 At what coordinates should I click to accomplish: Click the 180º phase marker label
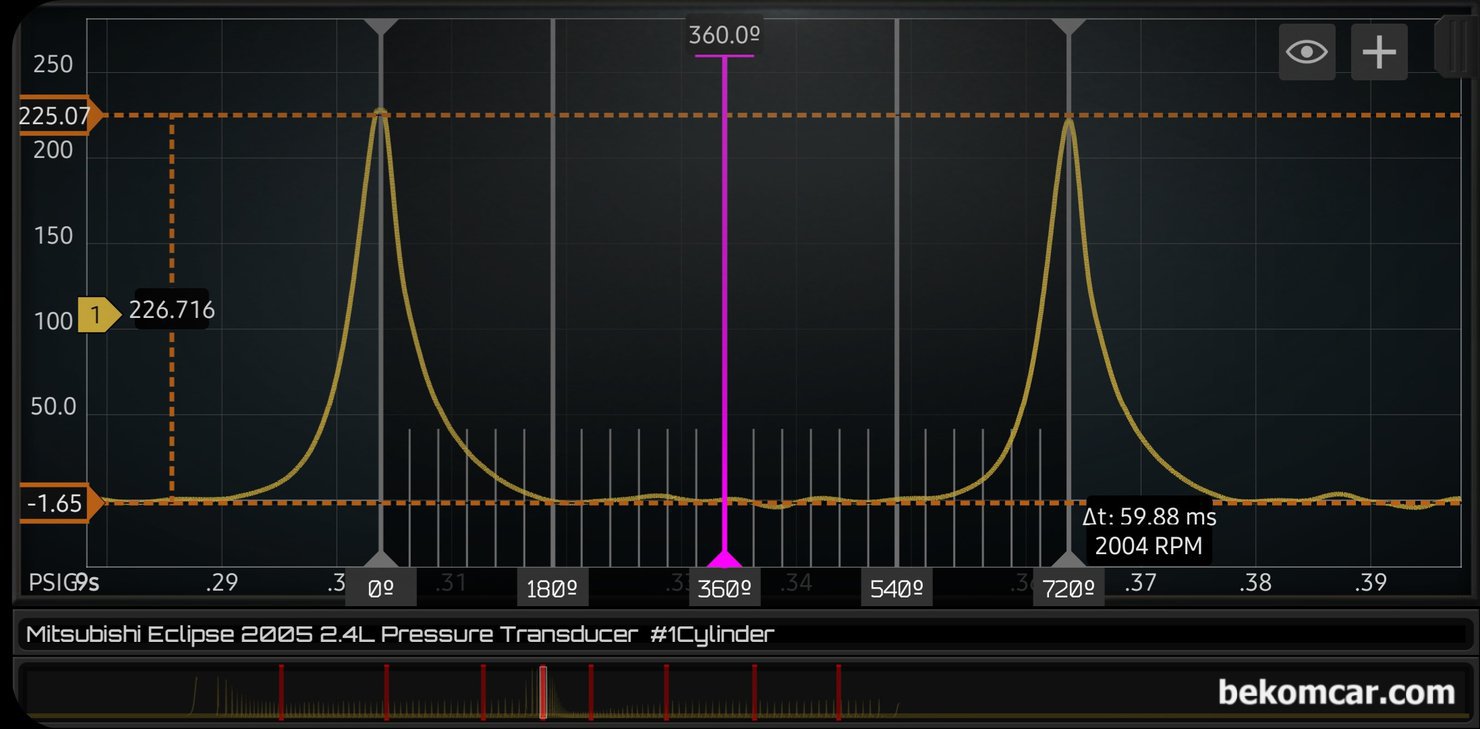[552, 589]
